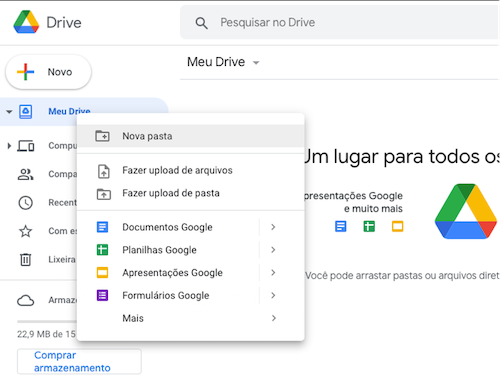Click the large Drive logo illustration
Image resolution: width=500 pixels, height=375 pixels.
click(x=466, y=211)
